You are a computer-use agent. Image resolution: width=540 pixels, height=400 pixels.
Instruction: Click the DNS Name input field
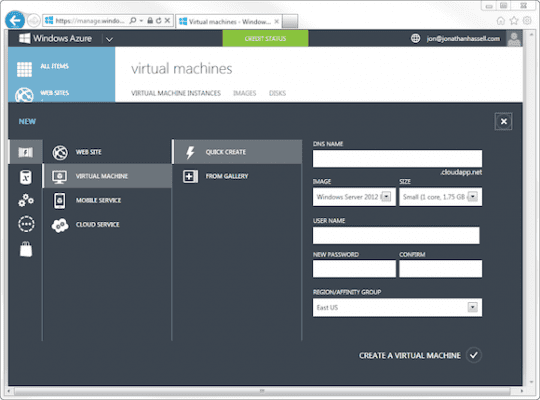point(397,158)
